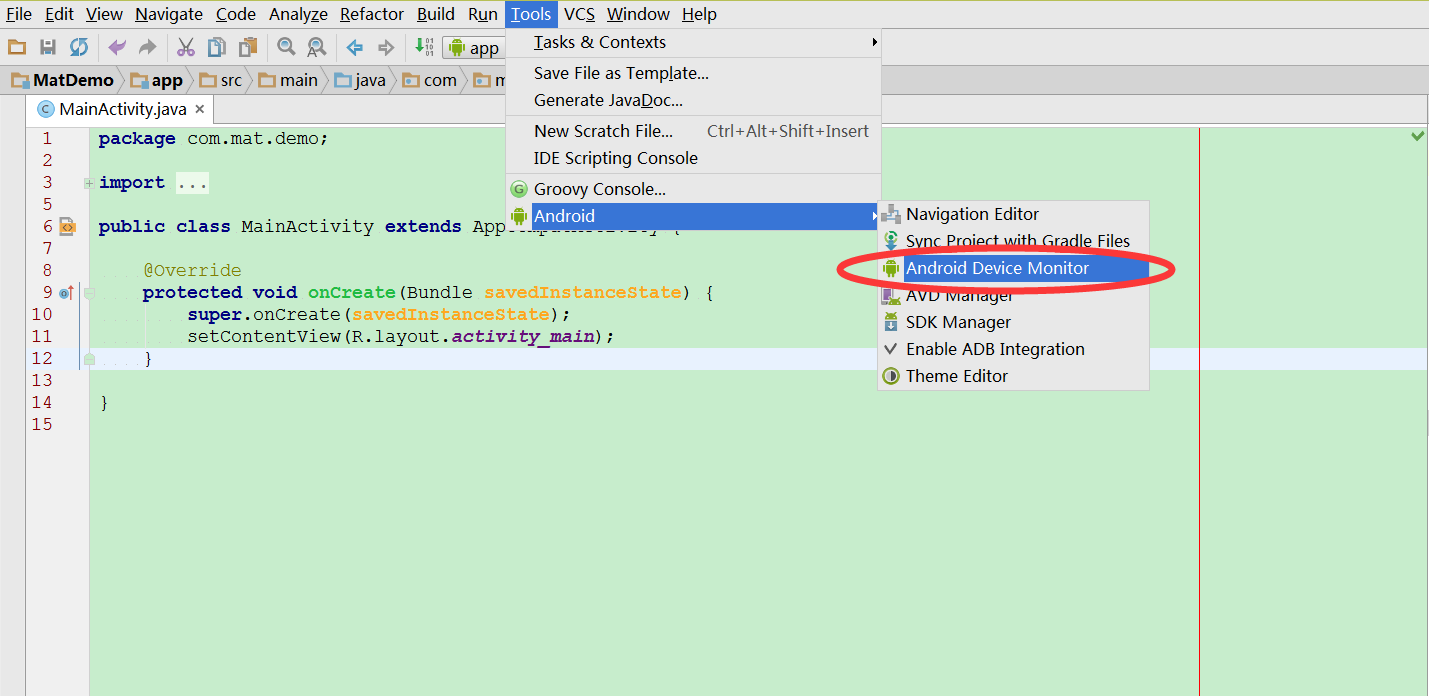Screen dimensions: 1429x696
Task: Click the java breadcrumb folder
Action: coord(360,80)
